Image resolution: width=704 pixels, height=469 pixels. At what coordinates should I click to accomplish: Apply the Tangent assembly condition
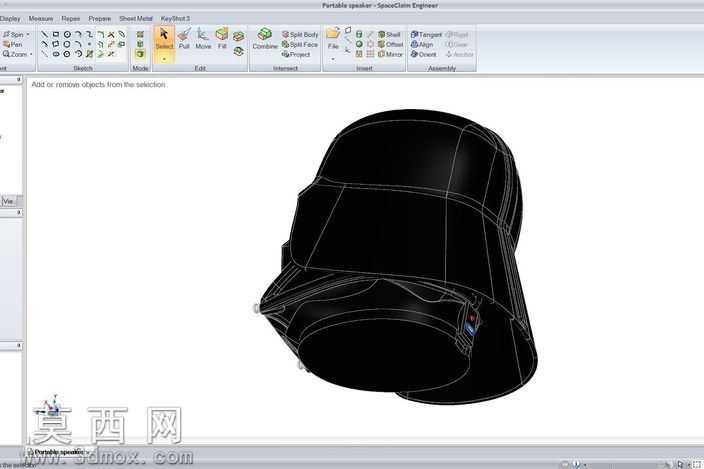(x=427, y=34)
